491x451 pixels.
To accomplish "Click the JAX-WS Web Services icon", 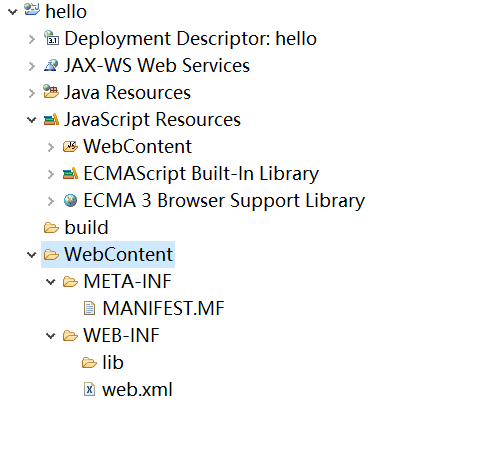I will [51, 65].
